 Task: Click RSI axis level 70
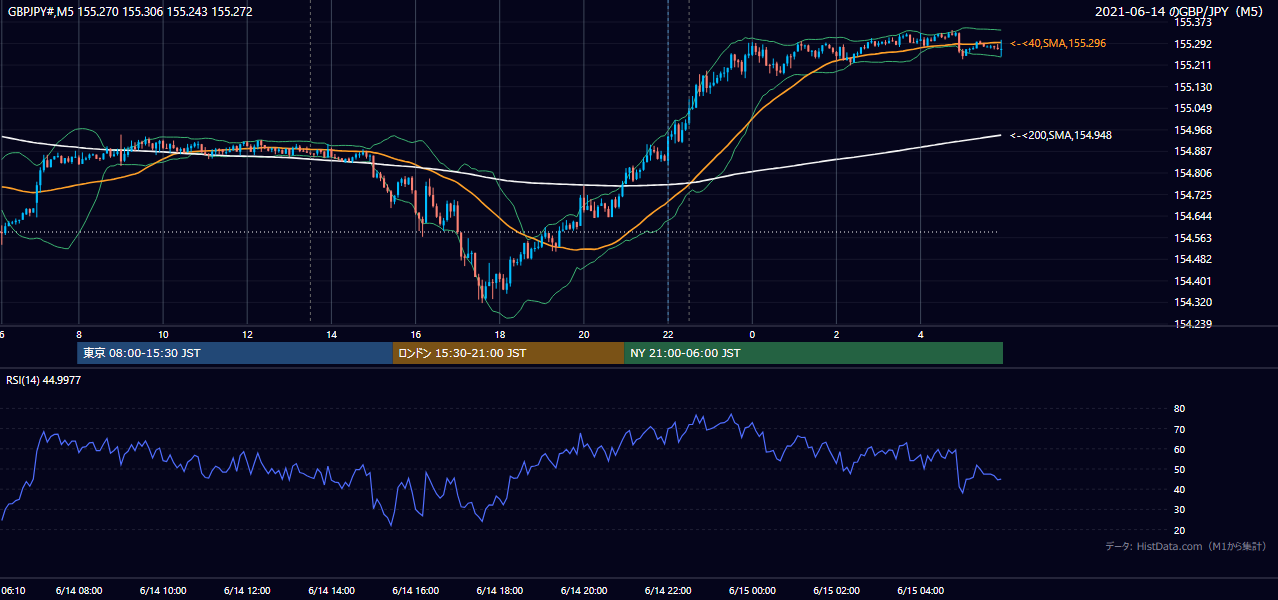point(1179,429)
